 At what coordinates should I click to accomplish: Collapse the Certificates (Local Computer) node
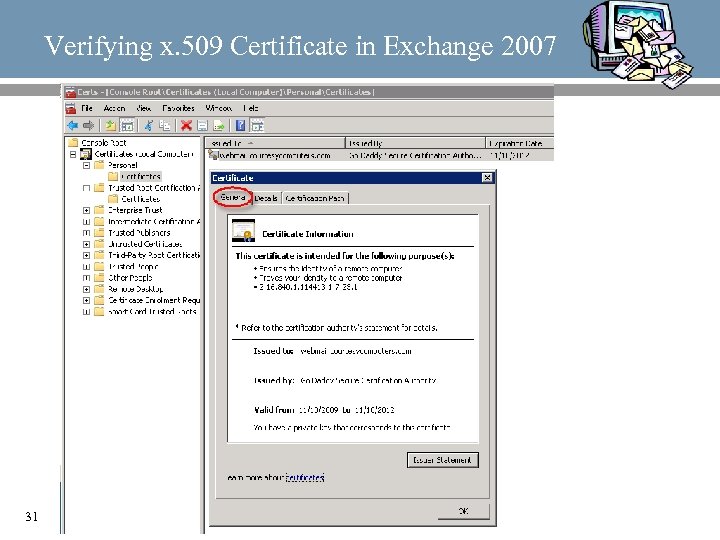point(73,154)
